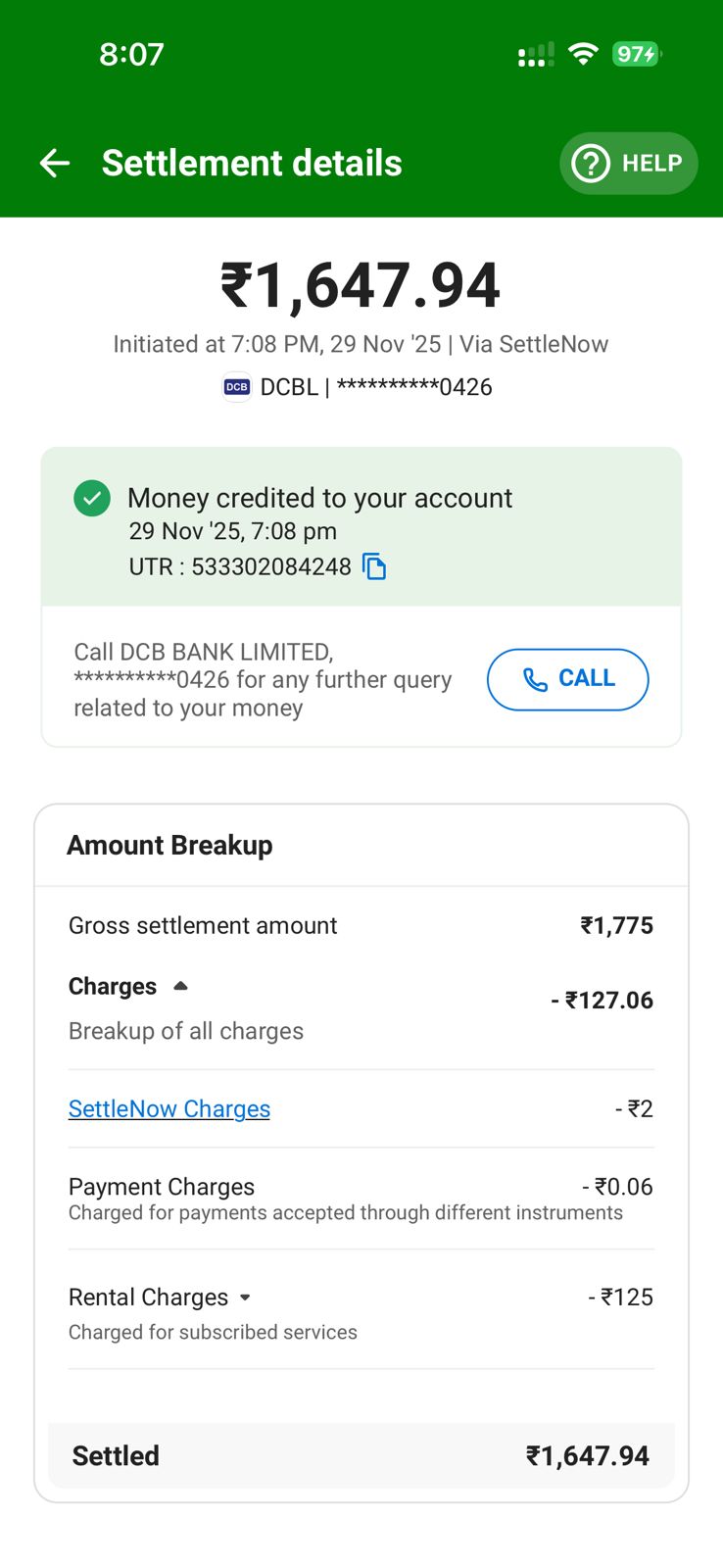
Task: Tap the Payment Charges row
Action: 361,1198
